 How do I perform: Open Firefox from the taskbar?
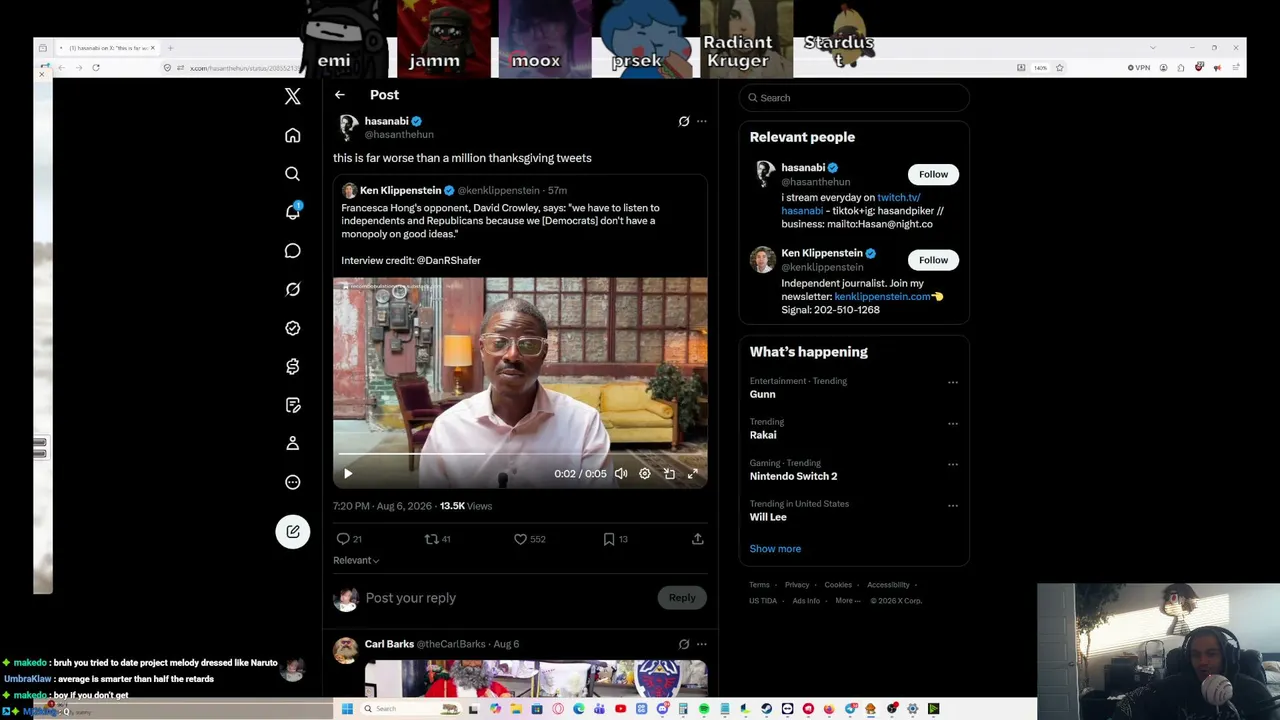click(x=829, y=709)
